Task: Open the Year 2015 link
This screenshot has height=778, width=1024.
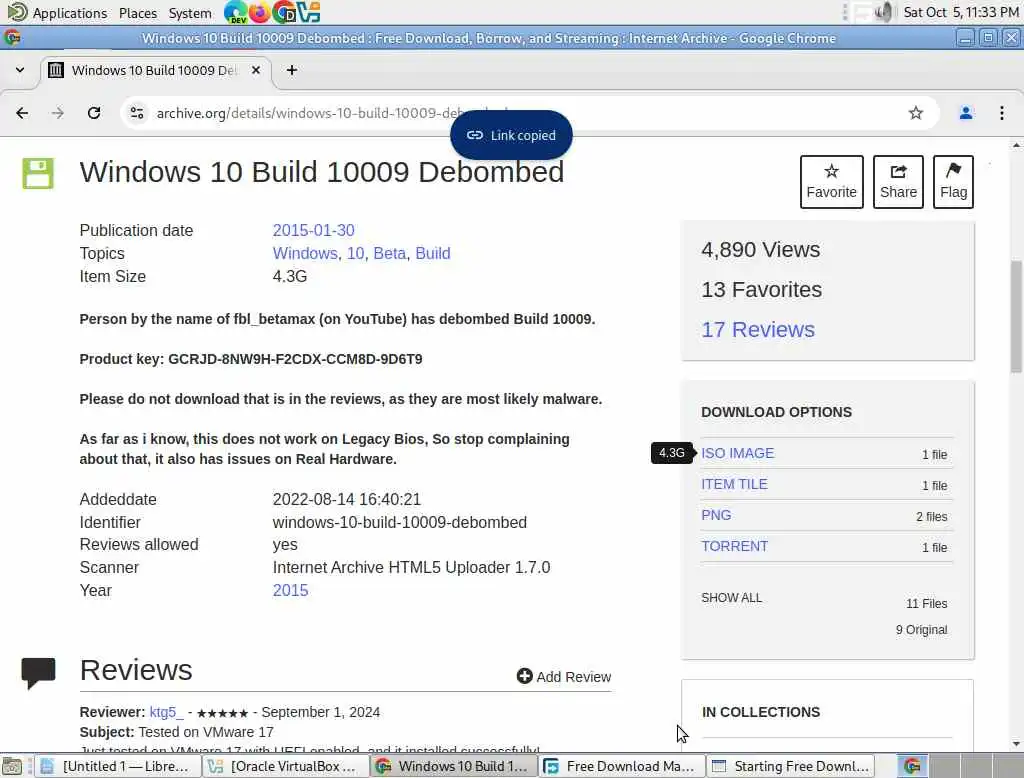Action: 290,591
